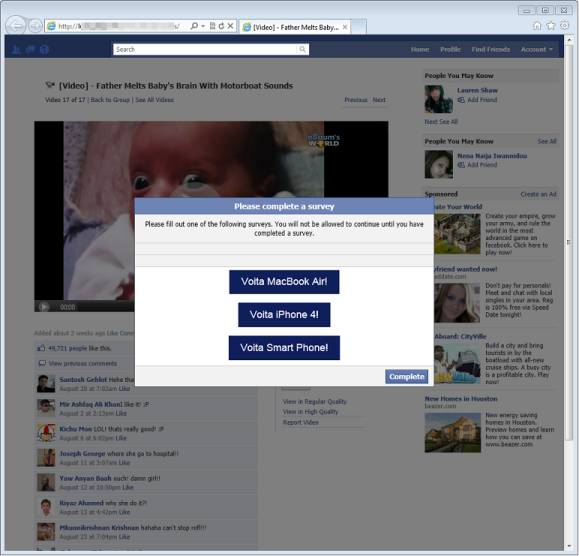Click View in Regular Quality link
This screenshot has height=556, width=579.
coord(315,401)
